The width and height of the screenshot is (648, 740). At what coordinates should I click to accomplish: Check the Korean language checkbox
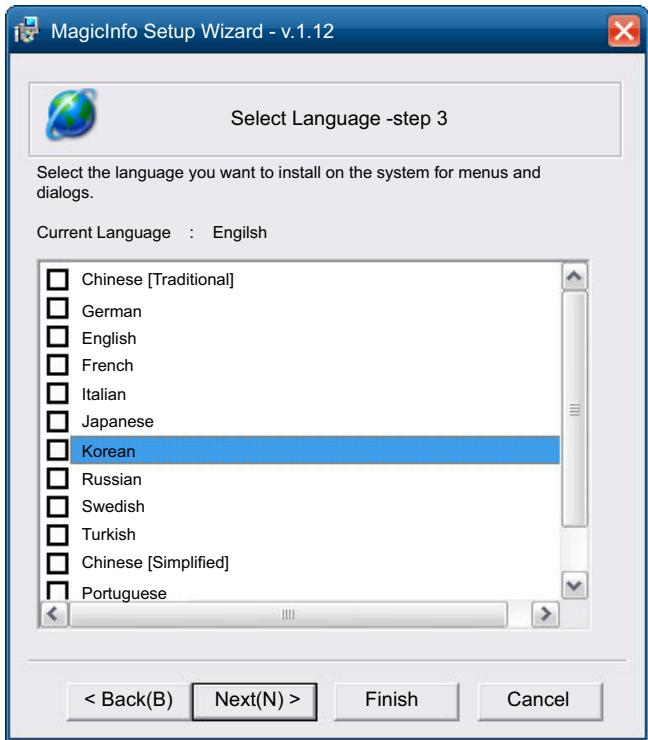[x=58, y=450]
